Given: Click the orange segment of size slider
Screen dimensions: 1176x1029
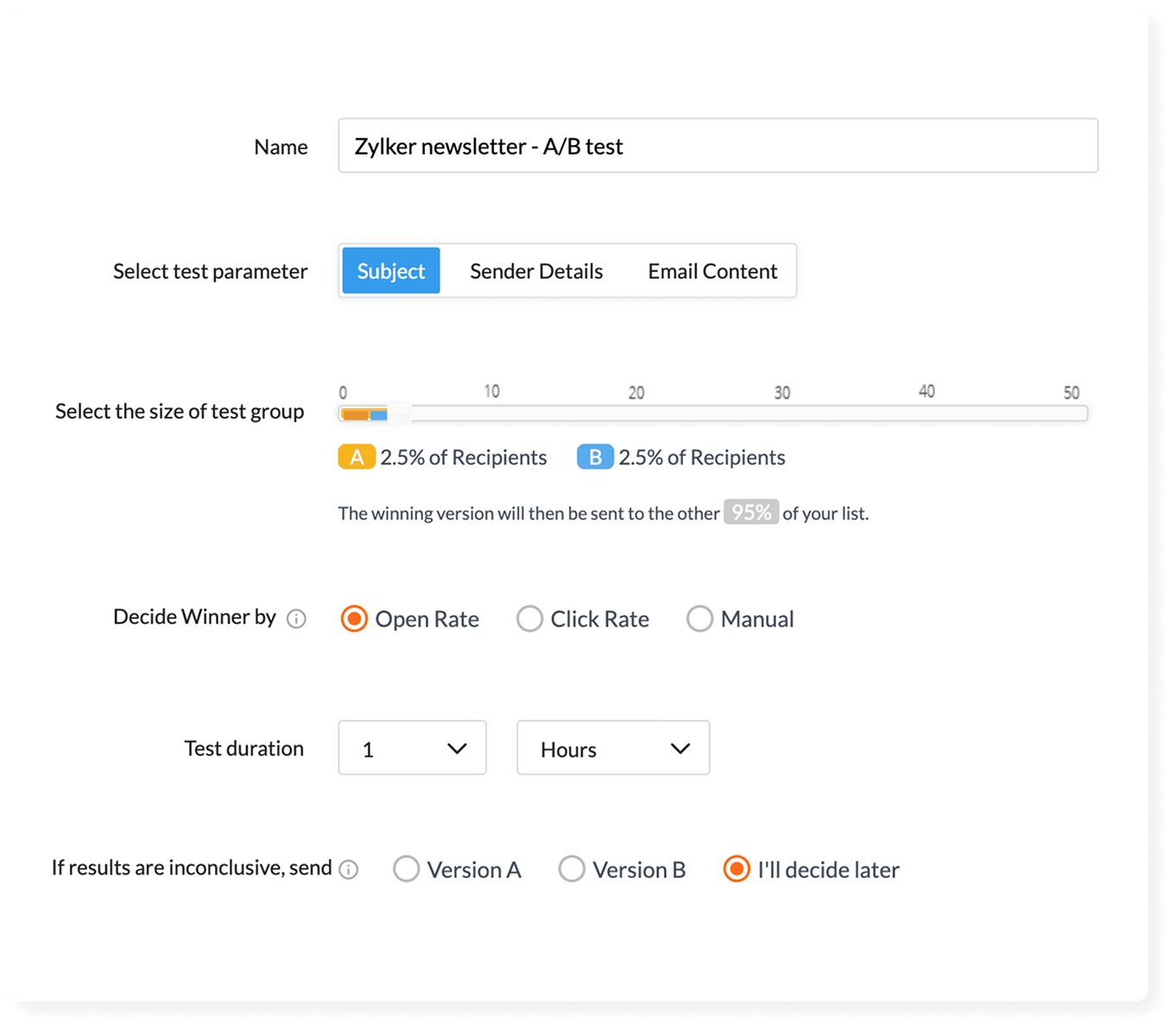Looking at the screenshot, I should (356, 415).
